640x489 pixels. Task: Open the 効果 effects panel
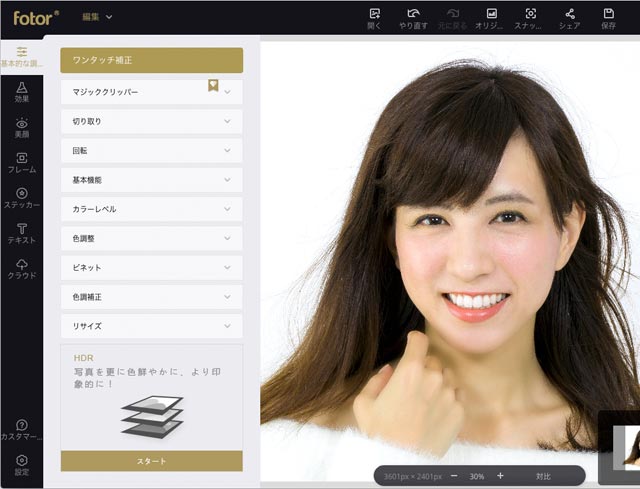click(22, 92)
